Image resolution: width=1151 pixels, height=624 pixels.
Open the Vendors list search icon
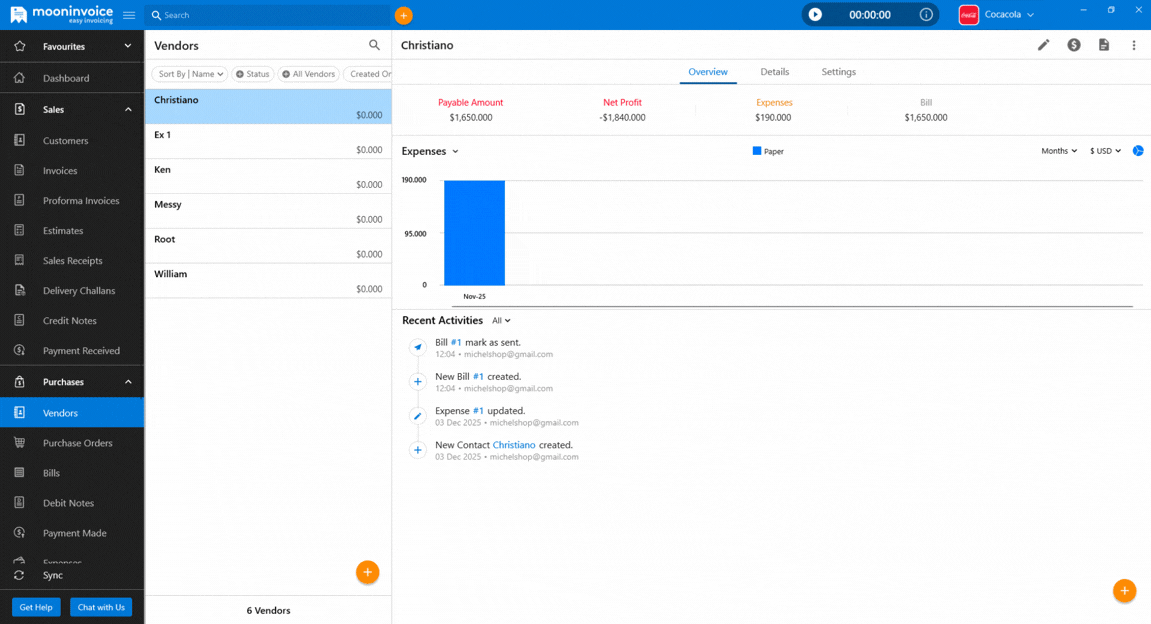(x=374, y=45)
